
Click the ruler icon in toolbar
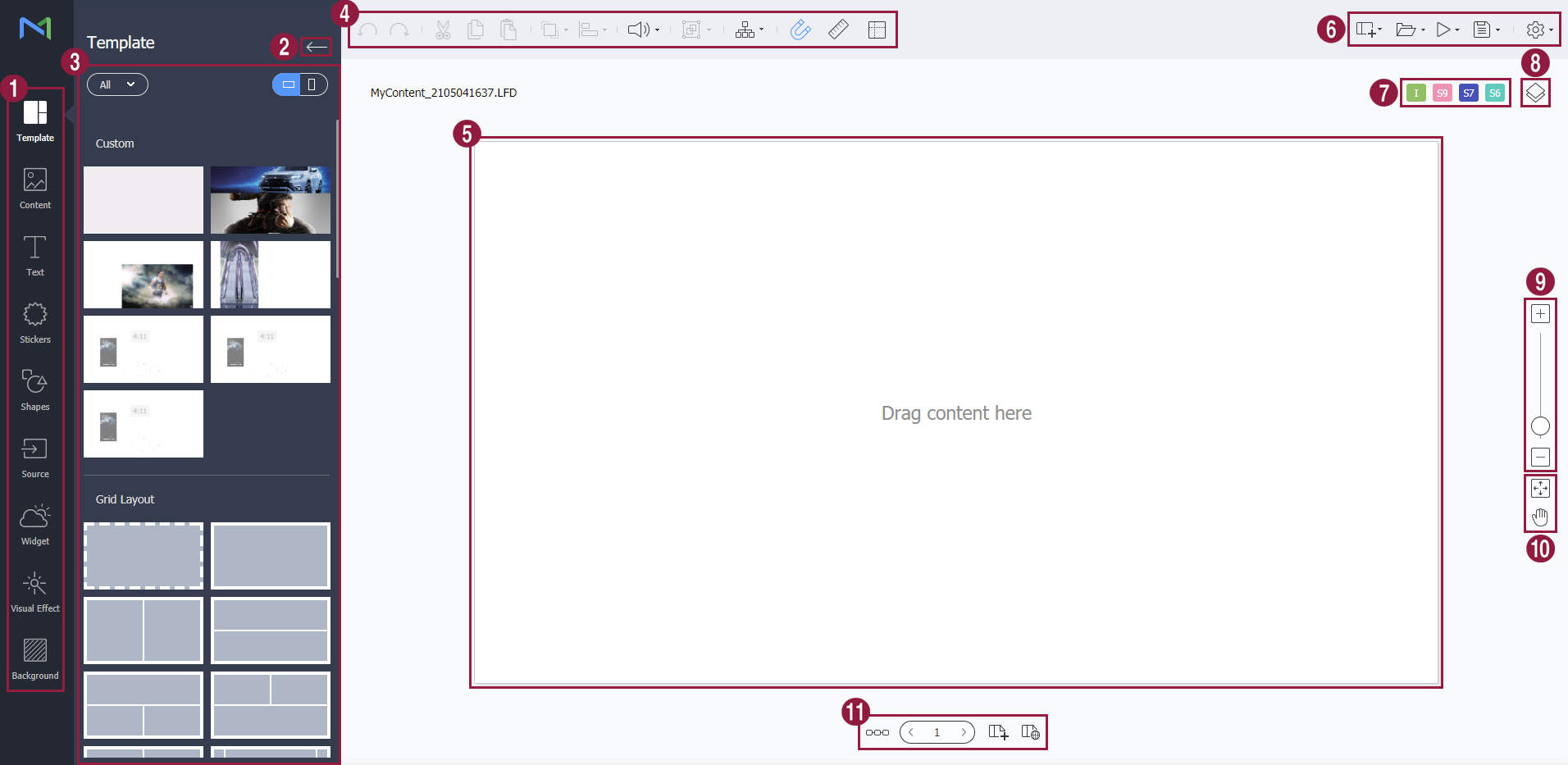pos(838,30)
